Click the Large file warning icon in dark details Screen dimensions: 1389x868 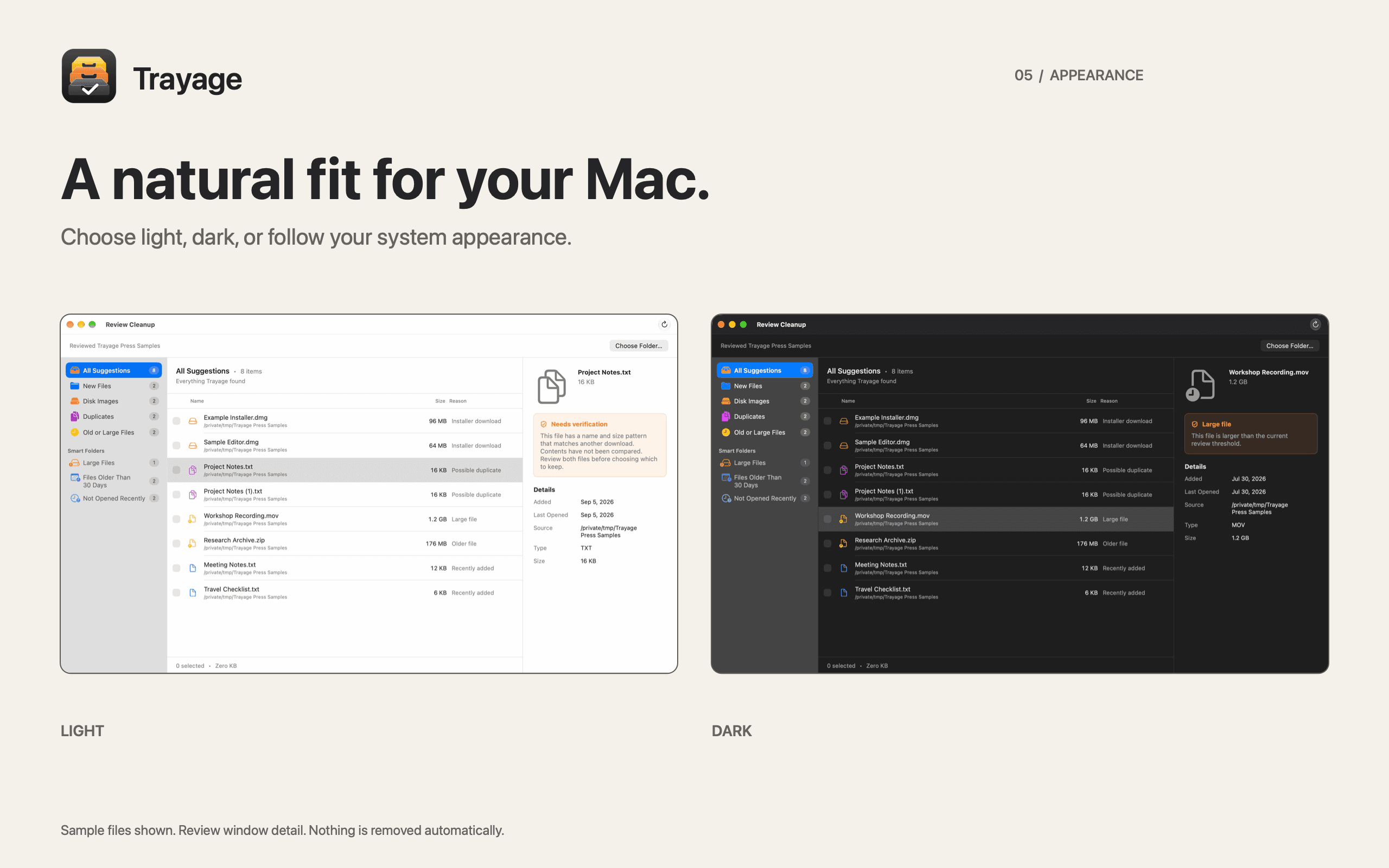click(1194, 424)
